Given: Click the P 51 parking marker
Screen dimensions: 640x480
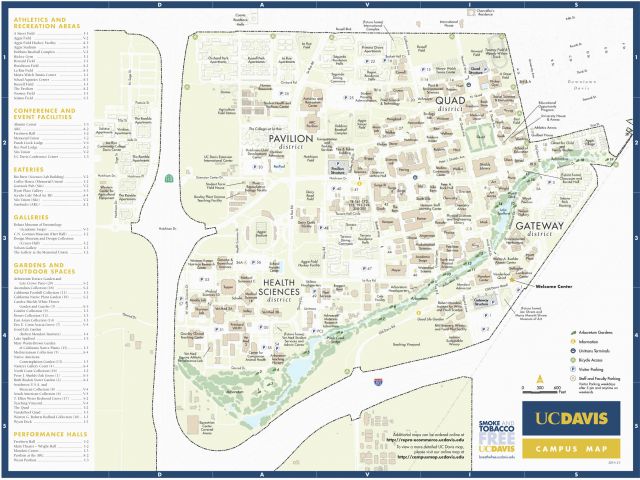Looking at the screenshot, I should click(x=219, y=329).
